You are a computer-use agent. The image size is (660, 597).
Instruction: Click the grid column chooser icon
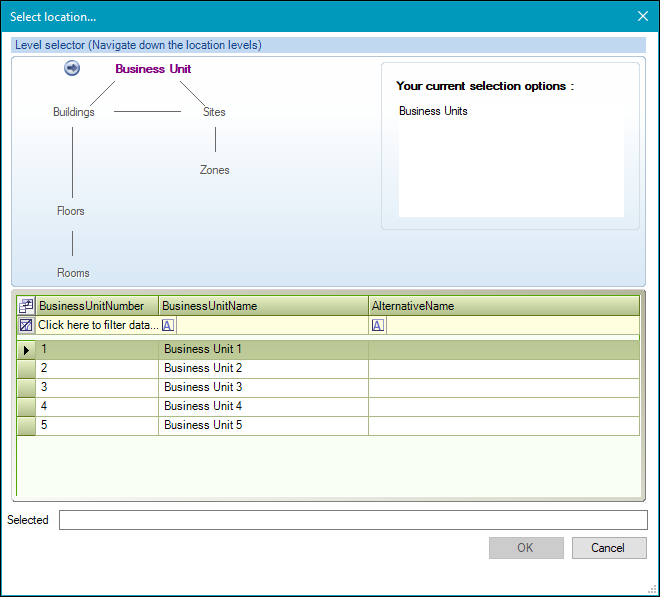tap(26, 306)
